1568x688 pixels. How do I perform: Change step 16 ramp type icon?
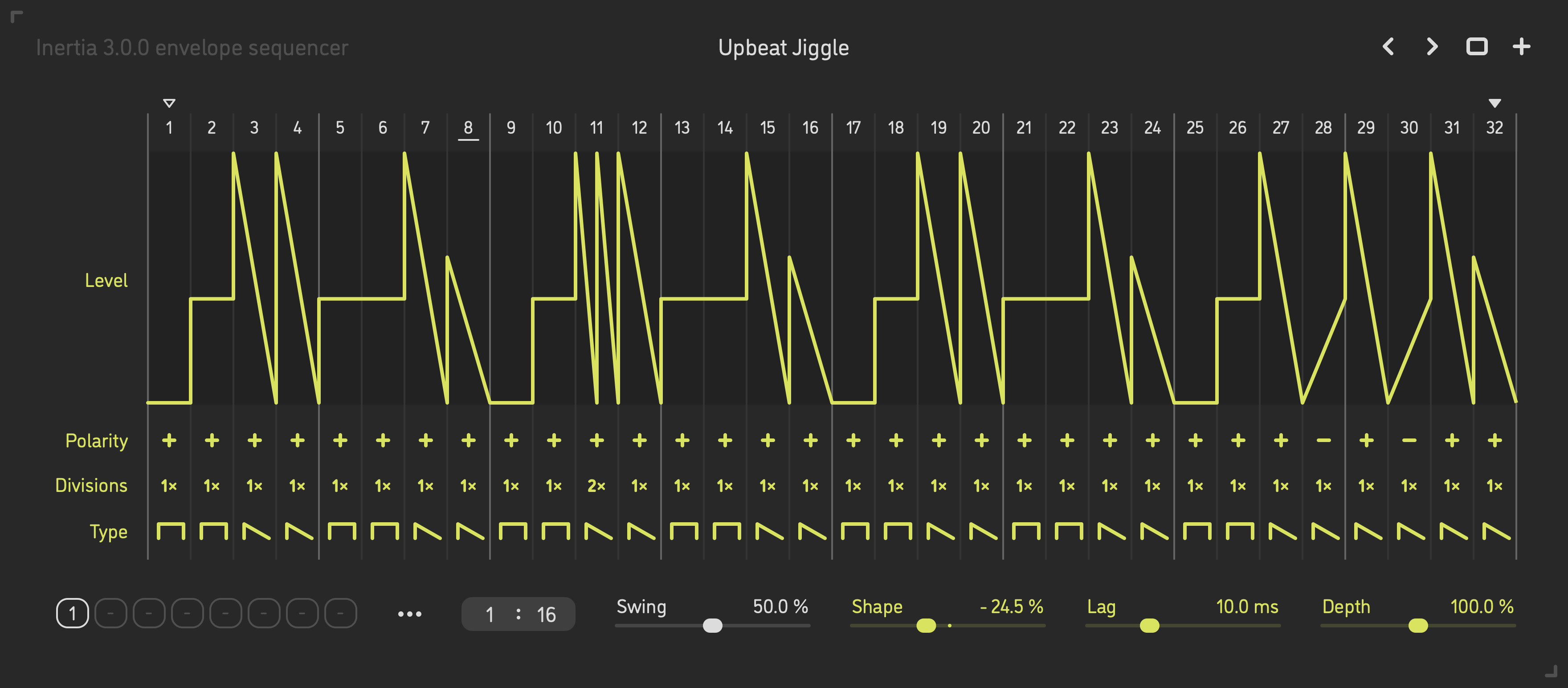point(811,532)
